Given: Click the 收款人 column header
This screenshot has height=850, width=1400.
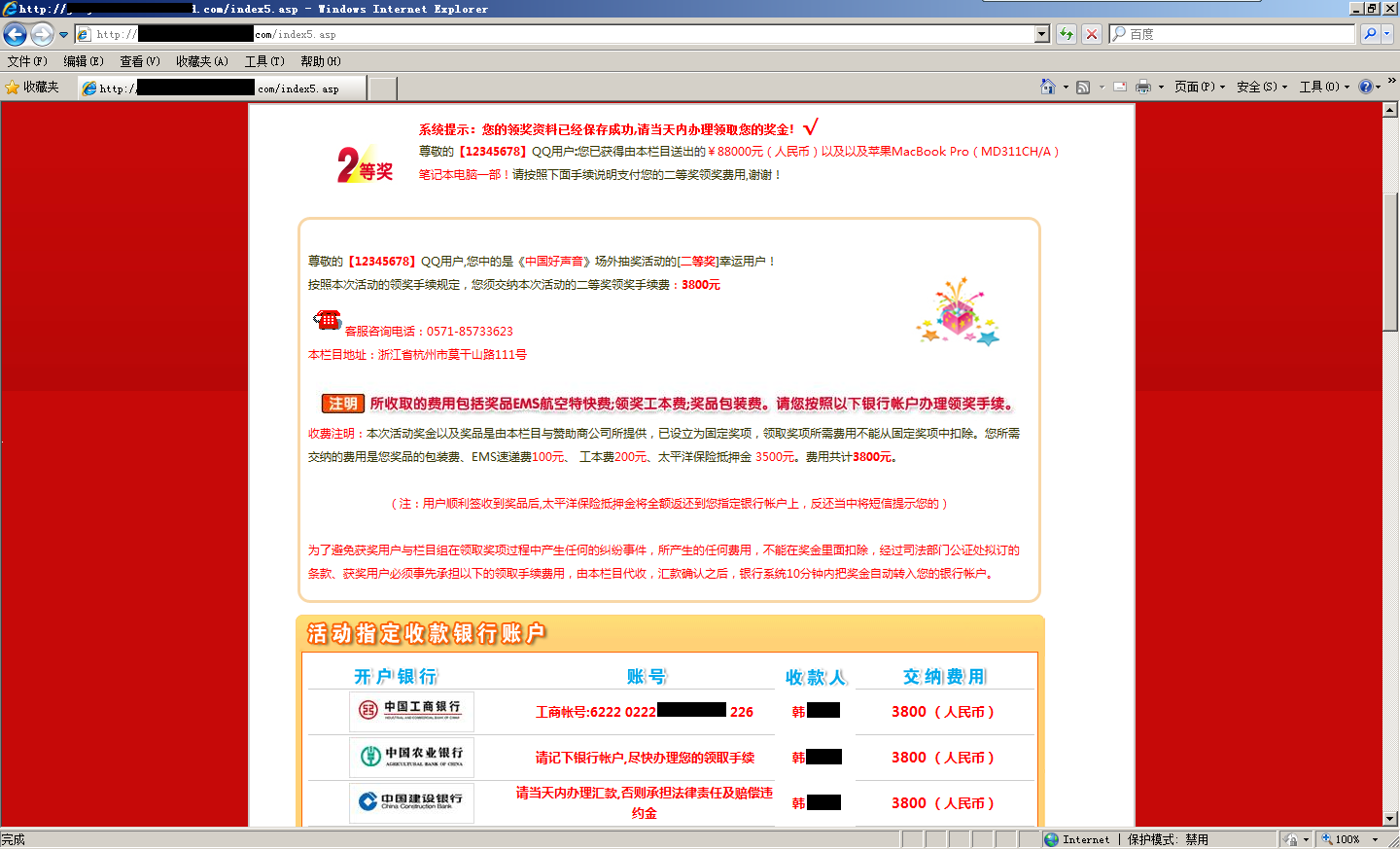Looking at the screenshot, I should tap(817, 677).
